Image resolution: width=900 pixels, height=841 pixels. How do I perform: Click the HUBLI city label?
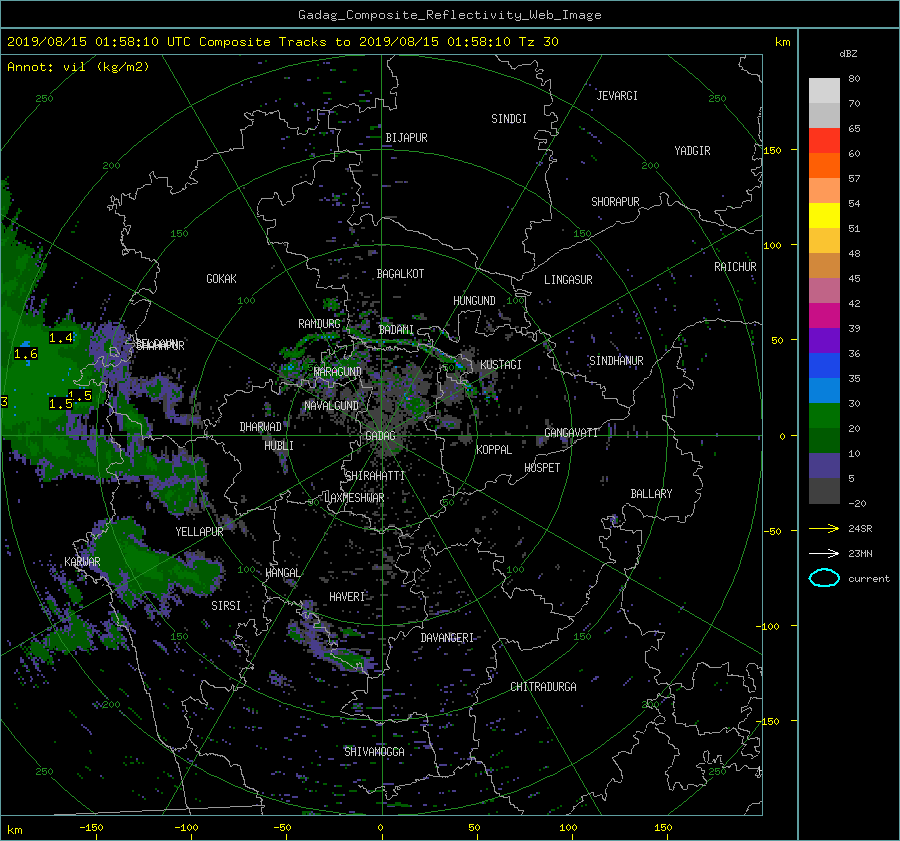[x=278, y=445]
